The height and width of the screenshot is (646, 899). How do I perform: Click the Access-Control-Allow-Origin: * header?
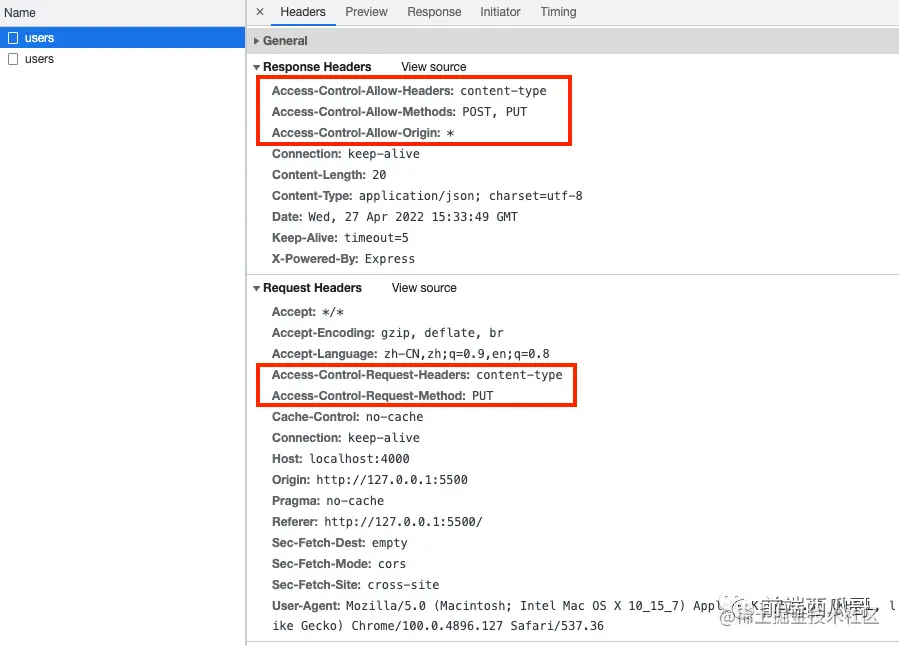pos(363,133)
